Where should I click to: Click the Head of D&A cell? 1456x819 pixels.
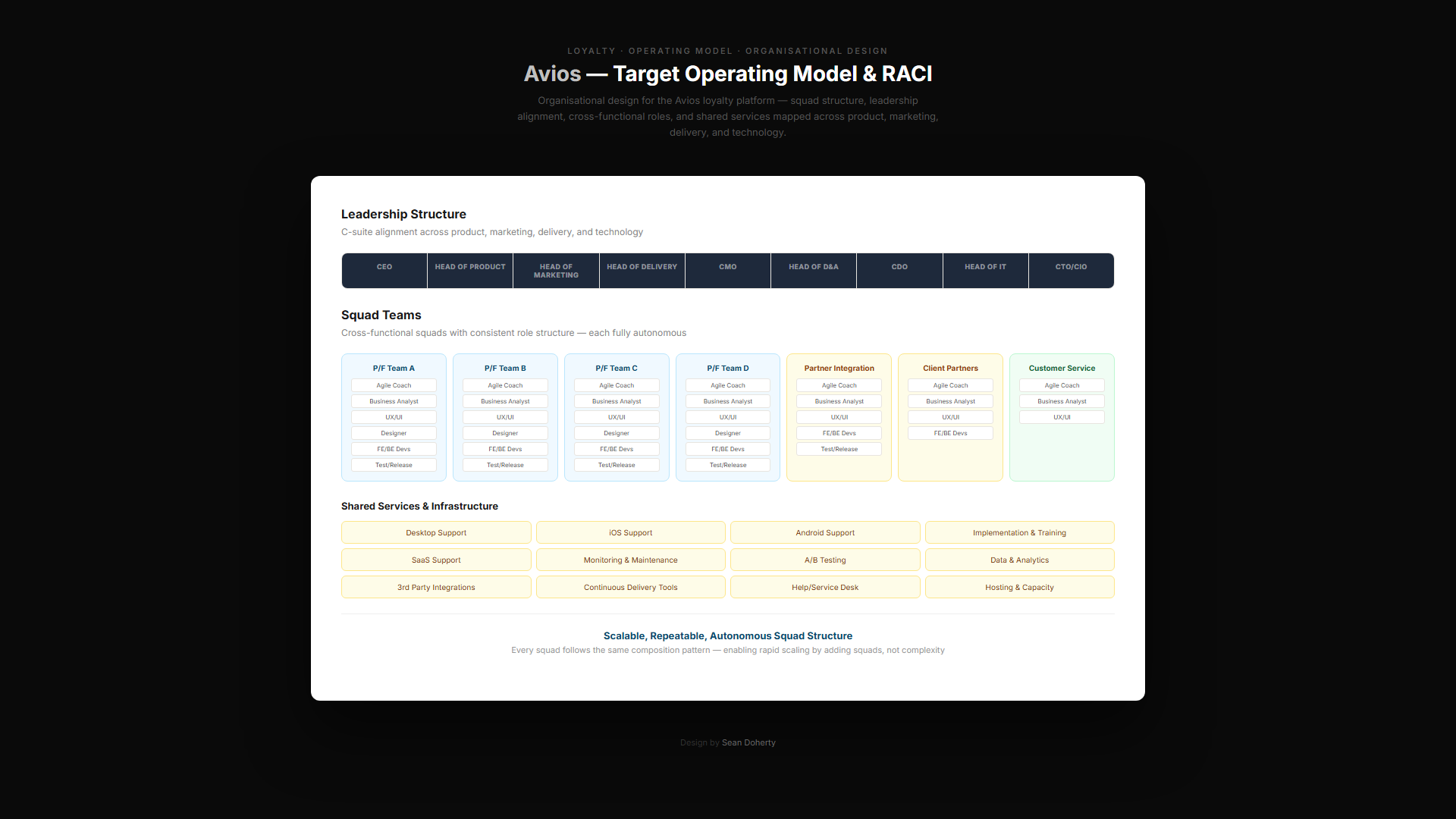[813, 270]
